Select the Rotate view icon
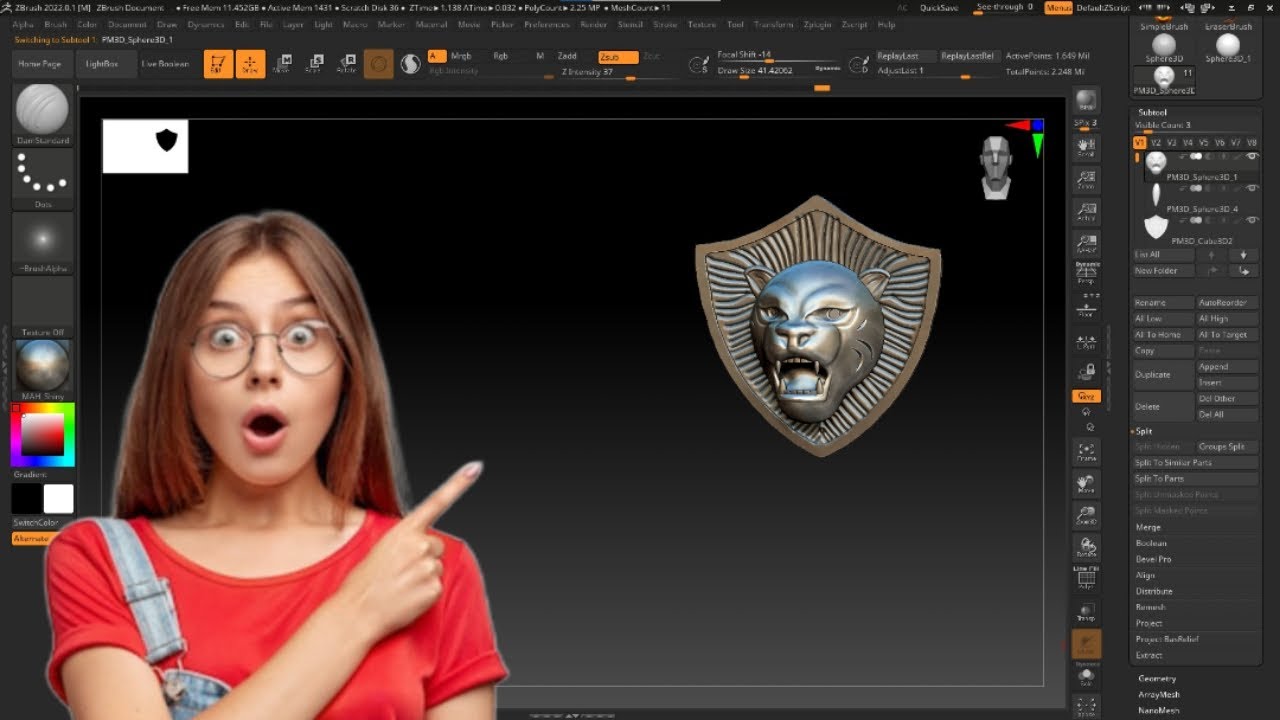 point(1085,548)
